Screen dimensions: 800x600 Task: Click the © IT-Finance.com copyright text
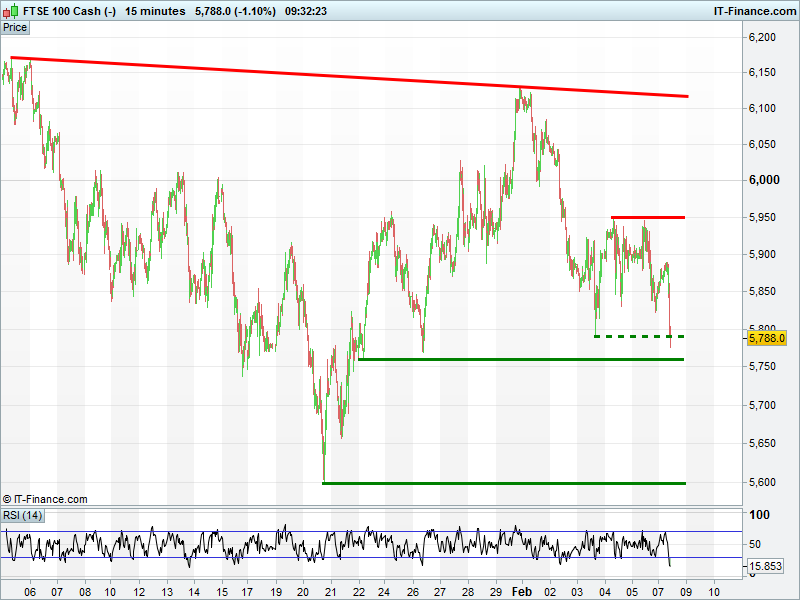(45, 499)
